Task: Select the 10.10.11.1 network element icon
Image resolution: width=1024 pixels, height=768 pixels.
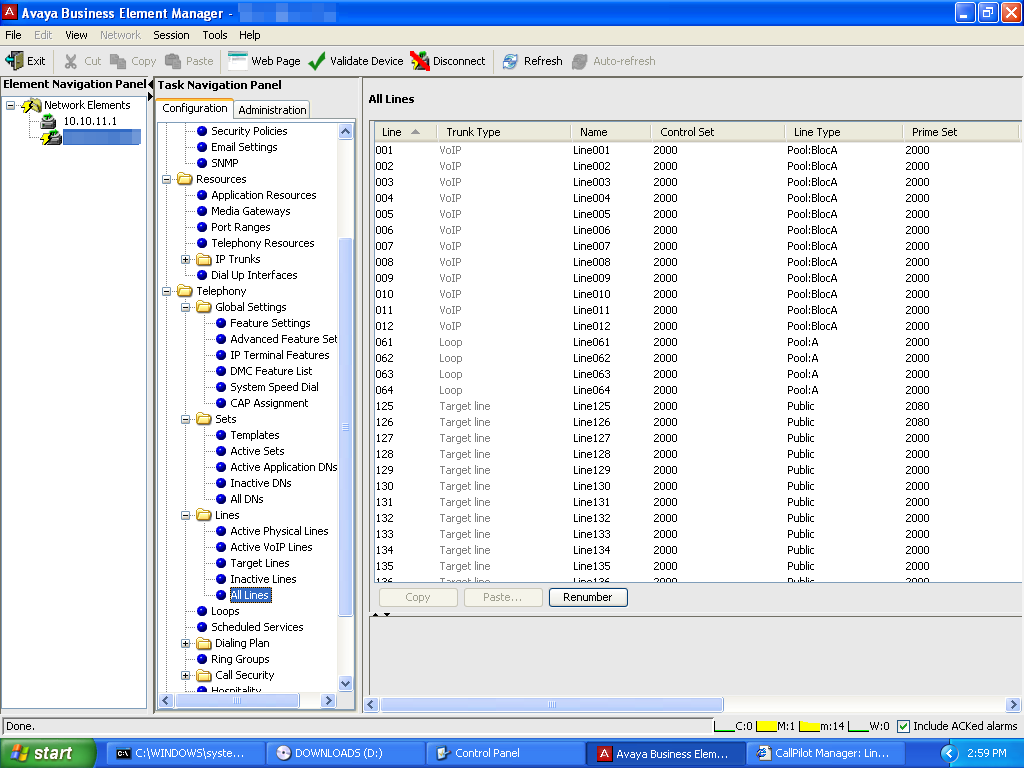Action: pyautogui.click(x=48, y=121)
